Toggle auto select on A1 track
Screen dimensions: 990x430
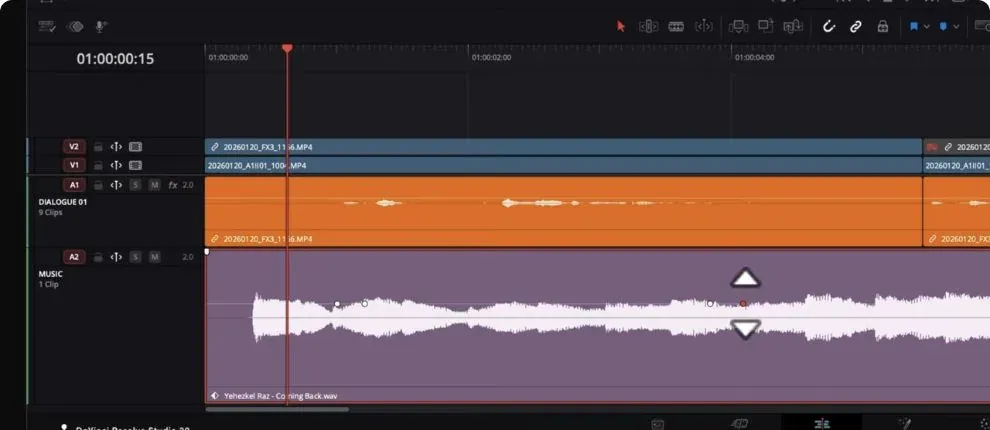(116, 185)
